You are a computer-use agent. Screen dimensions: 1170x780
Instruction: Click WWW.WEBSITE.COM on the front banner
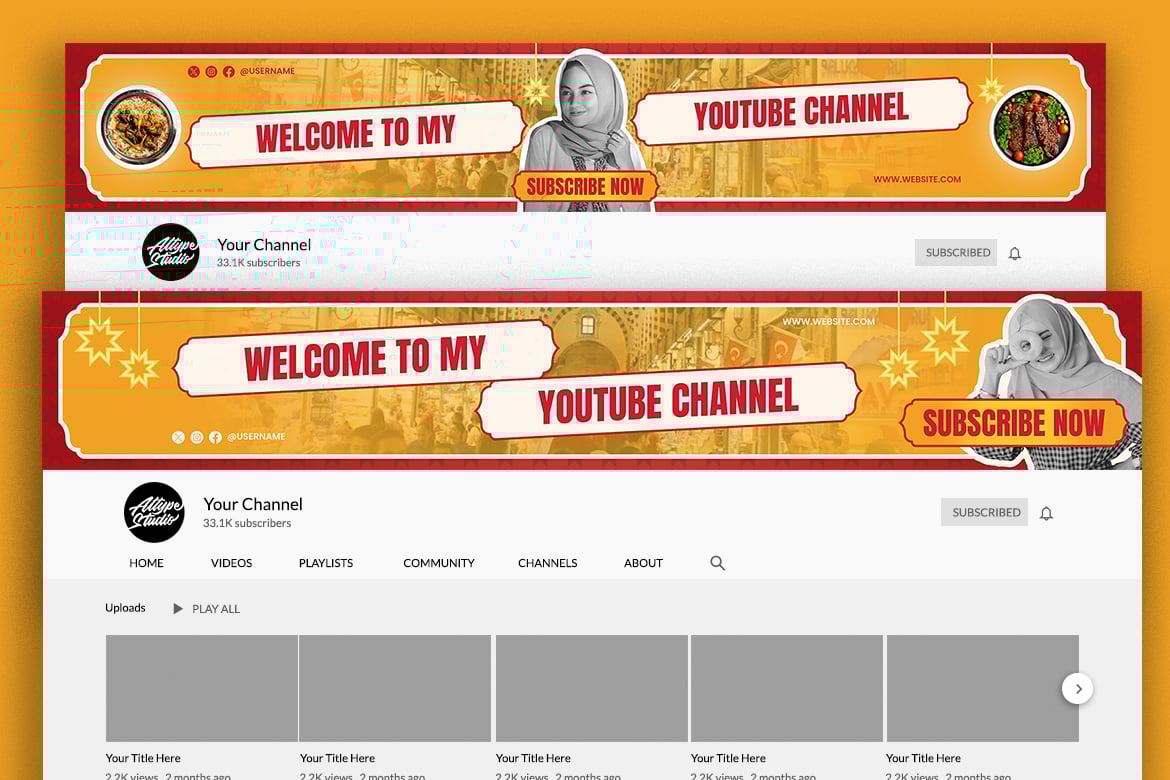(x=828, y=322)
